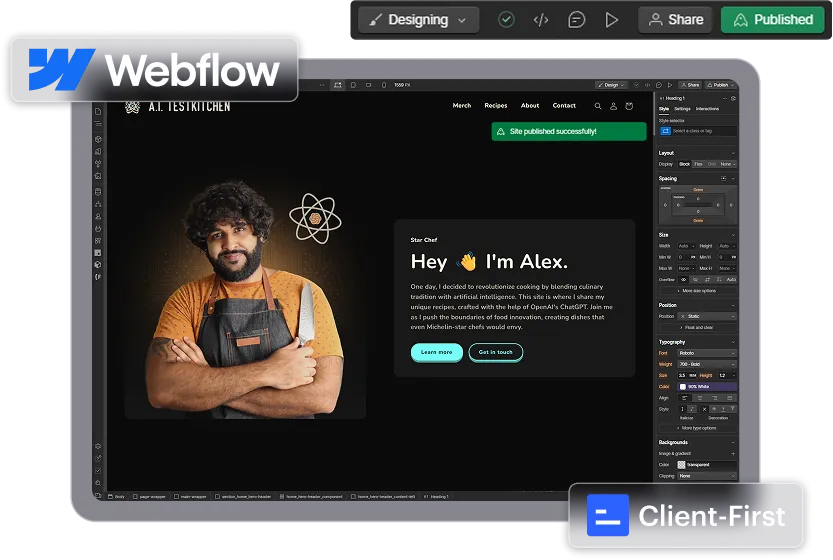Set Display to Block
The height and width of the screenshot is (560, 833).
click(x=685, y=164)
